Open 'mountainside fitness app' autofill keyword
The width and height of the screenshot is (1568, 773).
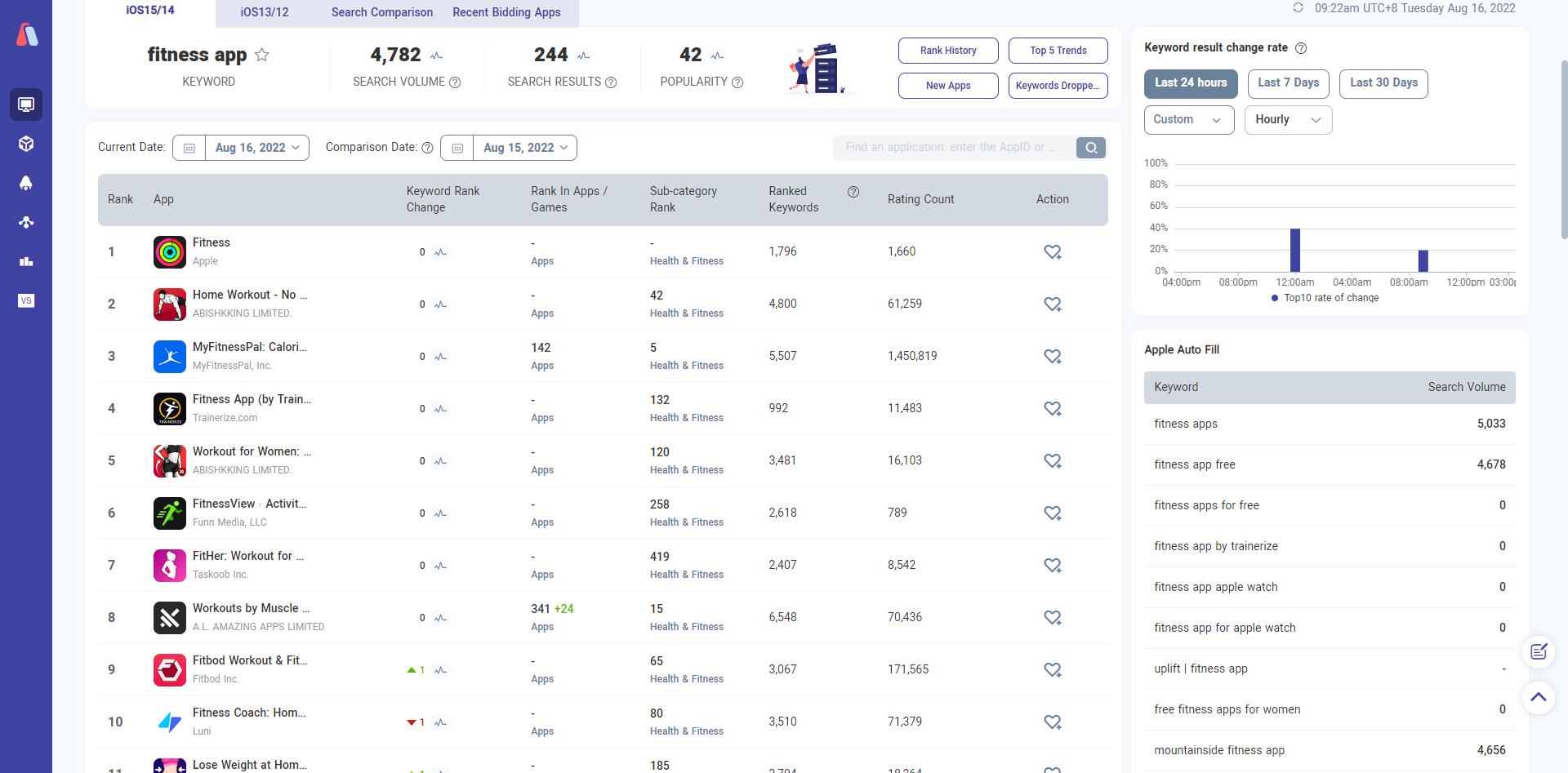pyautogui.click(x=1219, y=750)
